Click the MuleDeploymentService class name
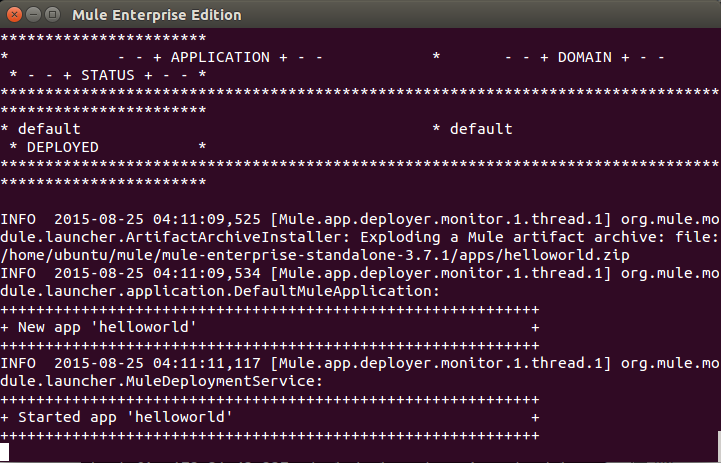The image size is (721, 463). 220,381
